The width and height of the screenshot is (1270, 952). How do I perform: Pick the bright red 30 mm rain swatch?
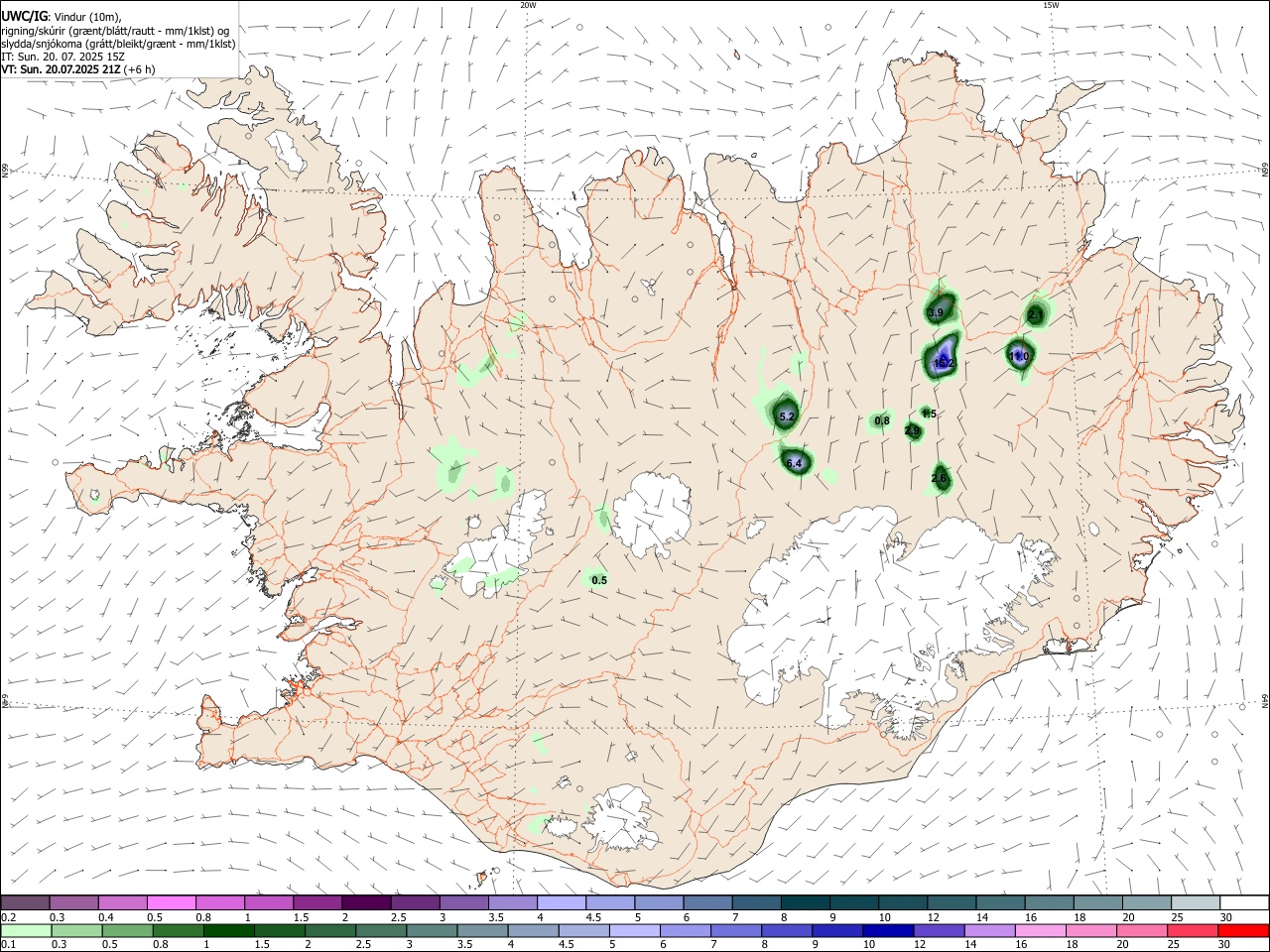tap(1243, 931)
